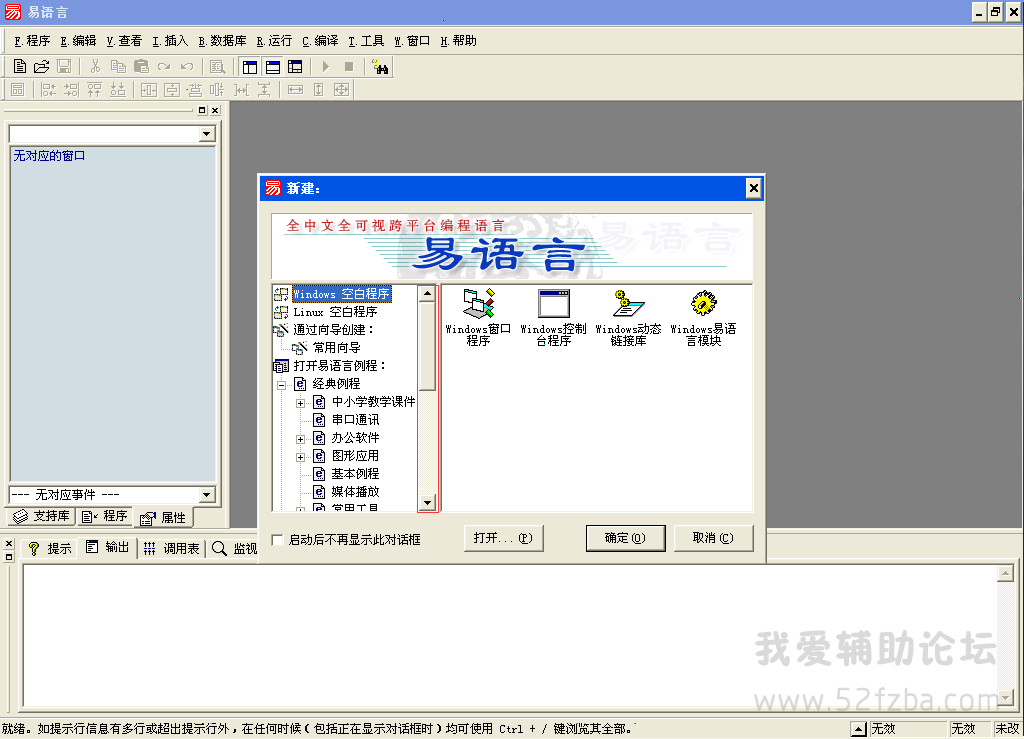Viewport: 1024px width, 739px height.
Task: Click the New file toolbar icon
Action: tap(20, 67)
